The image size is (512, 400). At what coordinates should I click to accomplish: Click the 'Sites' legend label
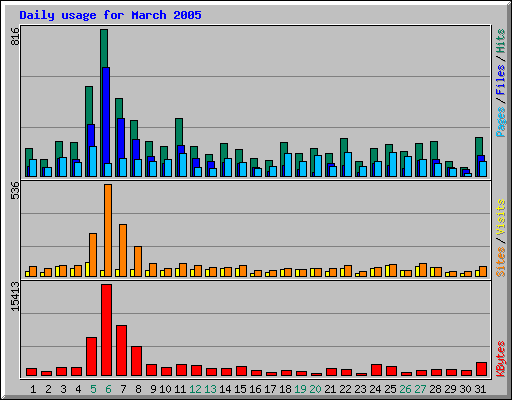pos(501,262)
